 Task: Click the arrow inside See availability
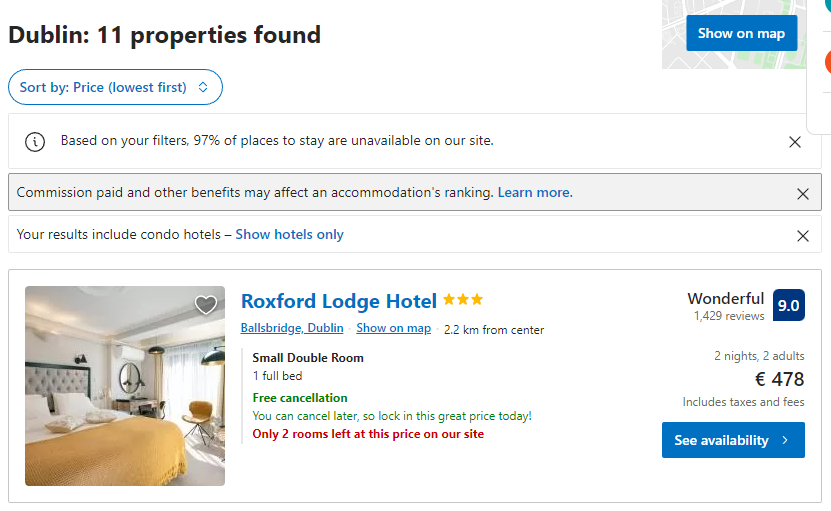click(785, 441)
